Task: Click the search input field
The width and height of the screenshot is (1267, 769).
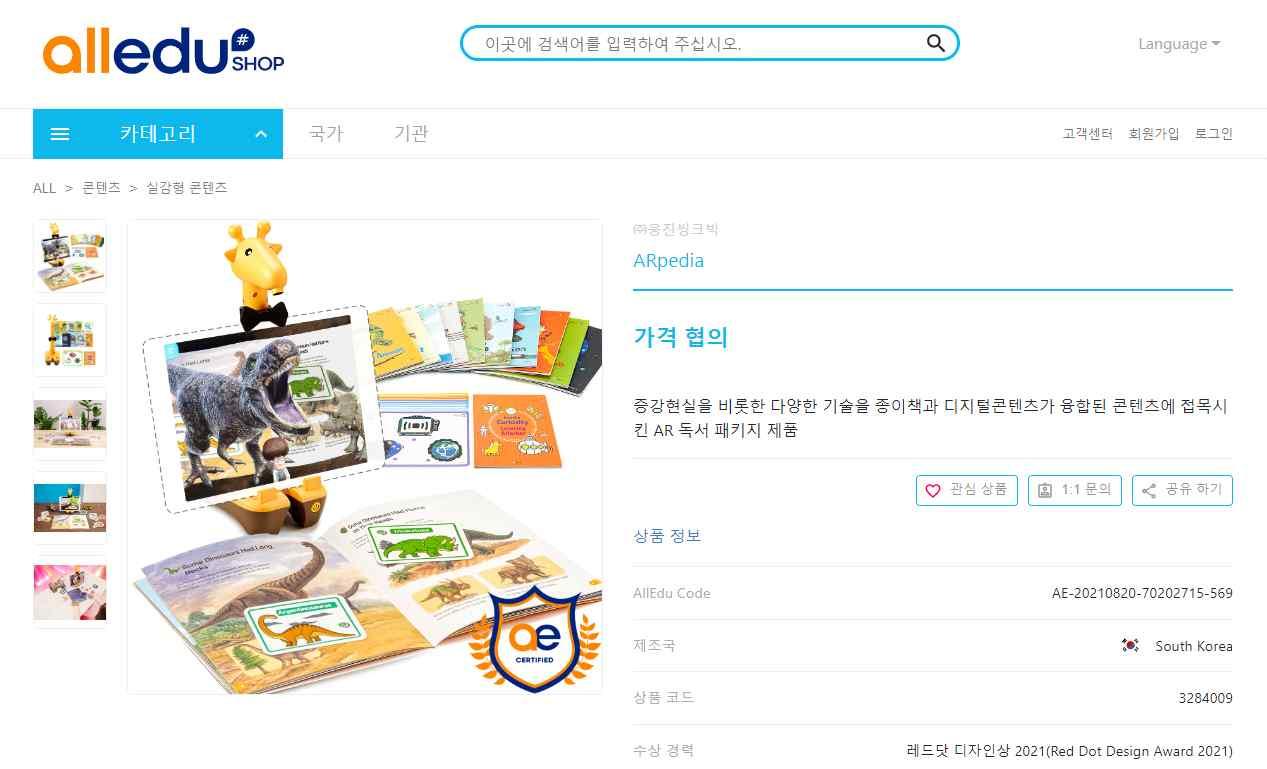Action: click(x=700, y=43)
